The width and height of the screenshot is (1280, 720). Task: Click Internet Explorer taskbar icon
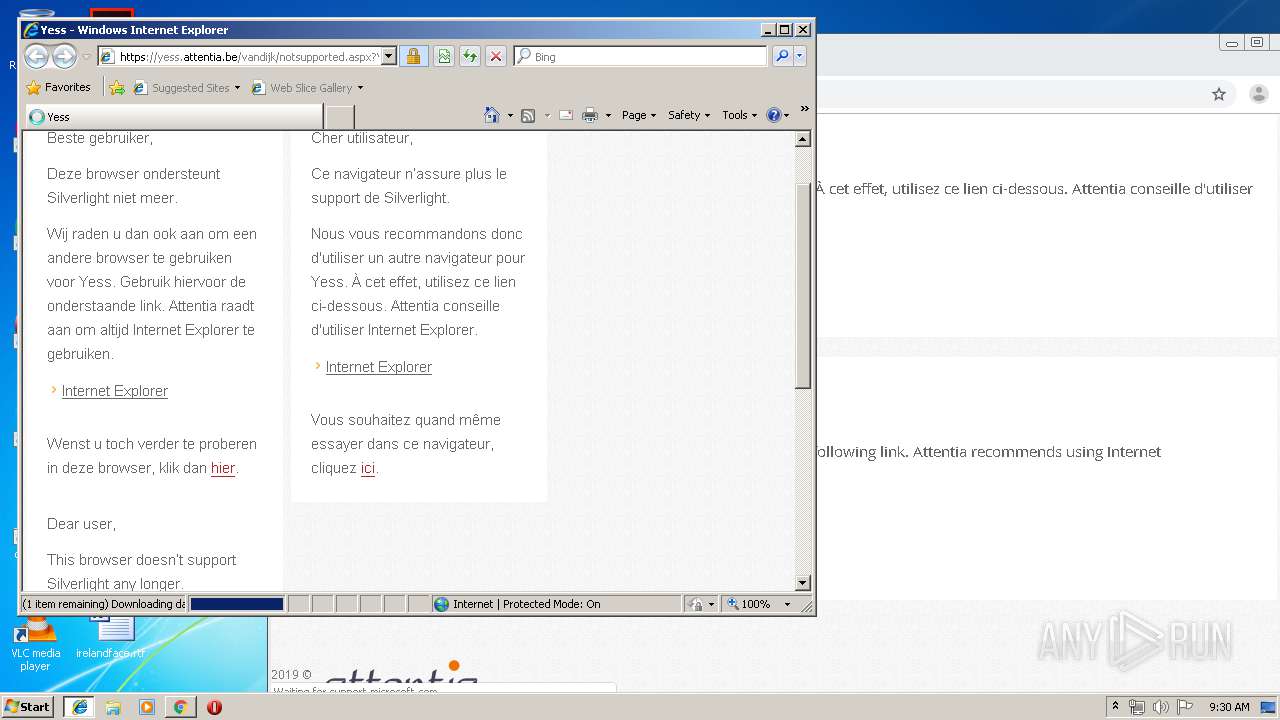[79, 707]
